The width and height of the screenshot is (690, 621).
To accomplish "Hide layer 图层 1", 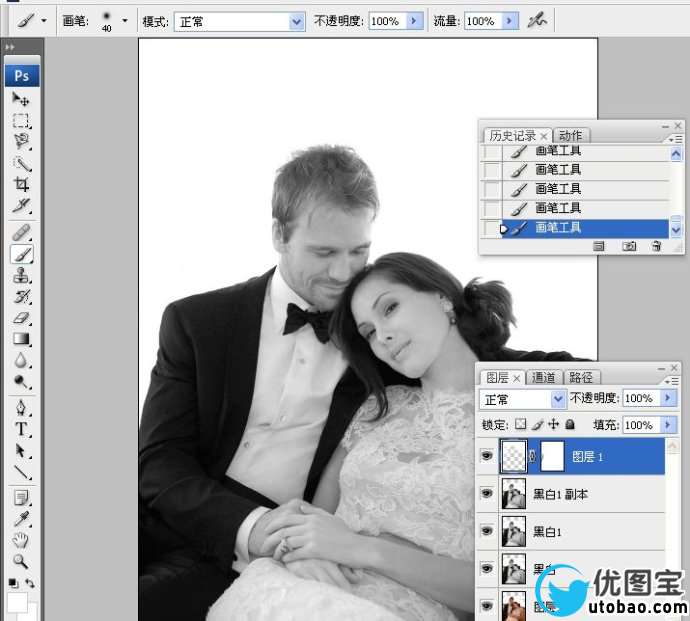I will (x=487, y=456).
